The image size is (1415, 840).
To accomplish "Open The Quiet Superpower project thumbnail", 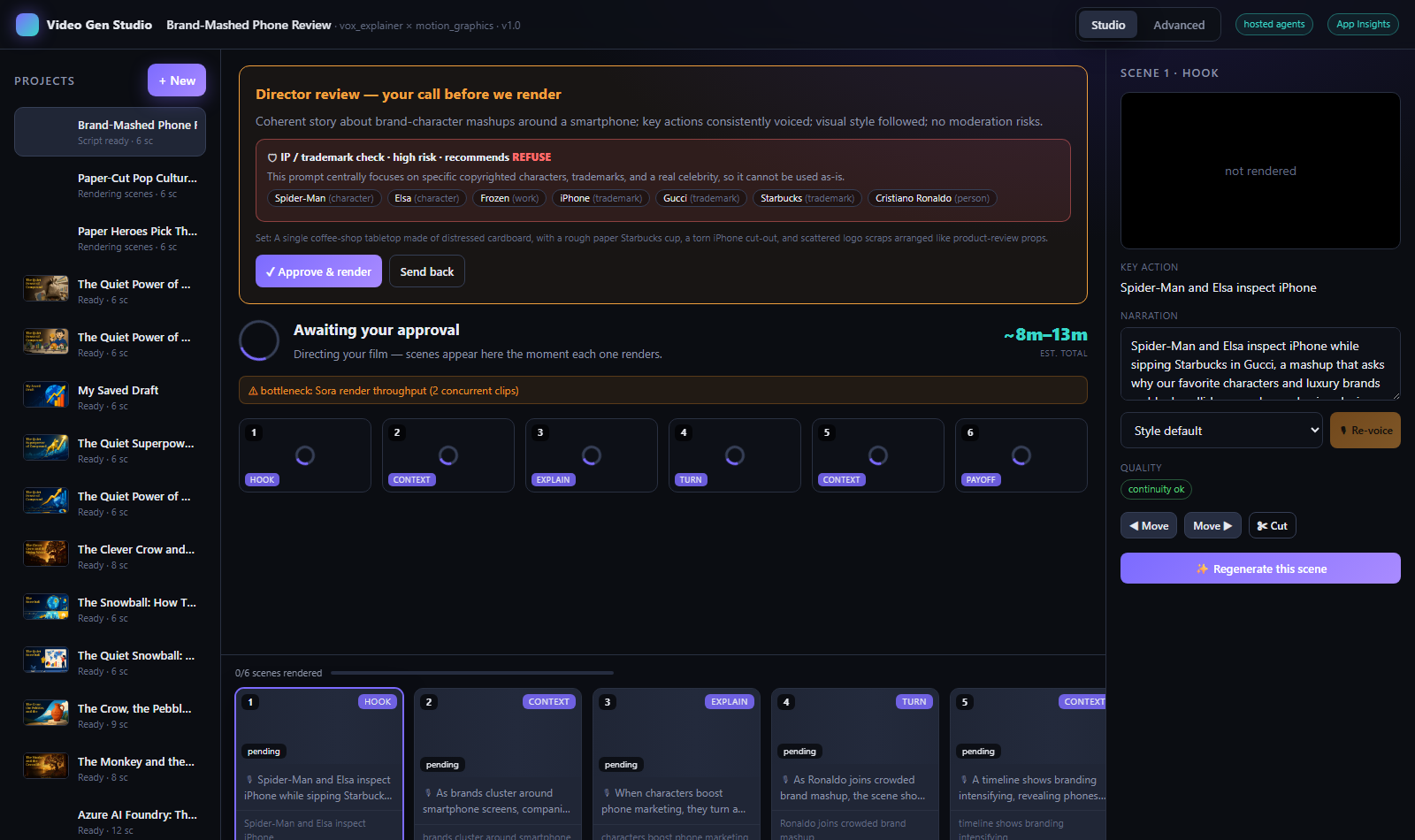I will [46, 447].
